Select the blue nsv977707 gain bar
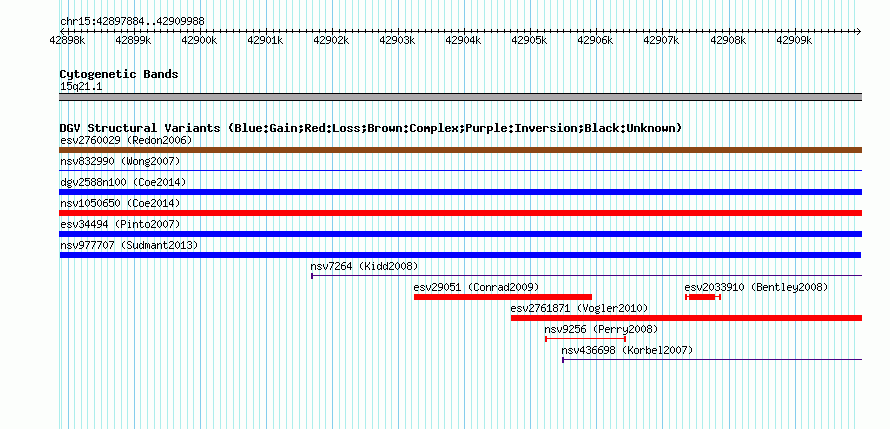Image resolution: width=890 pixels, height=429 pixels. [x=460, y=255]
